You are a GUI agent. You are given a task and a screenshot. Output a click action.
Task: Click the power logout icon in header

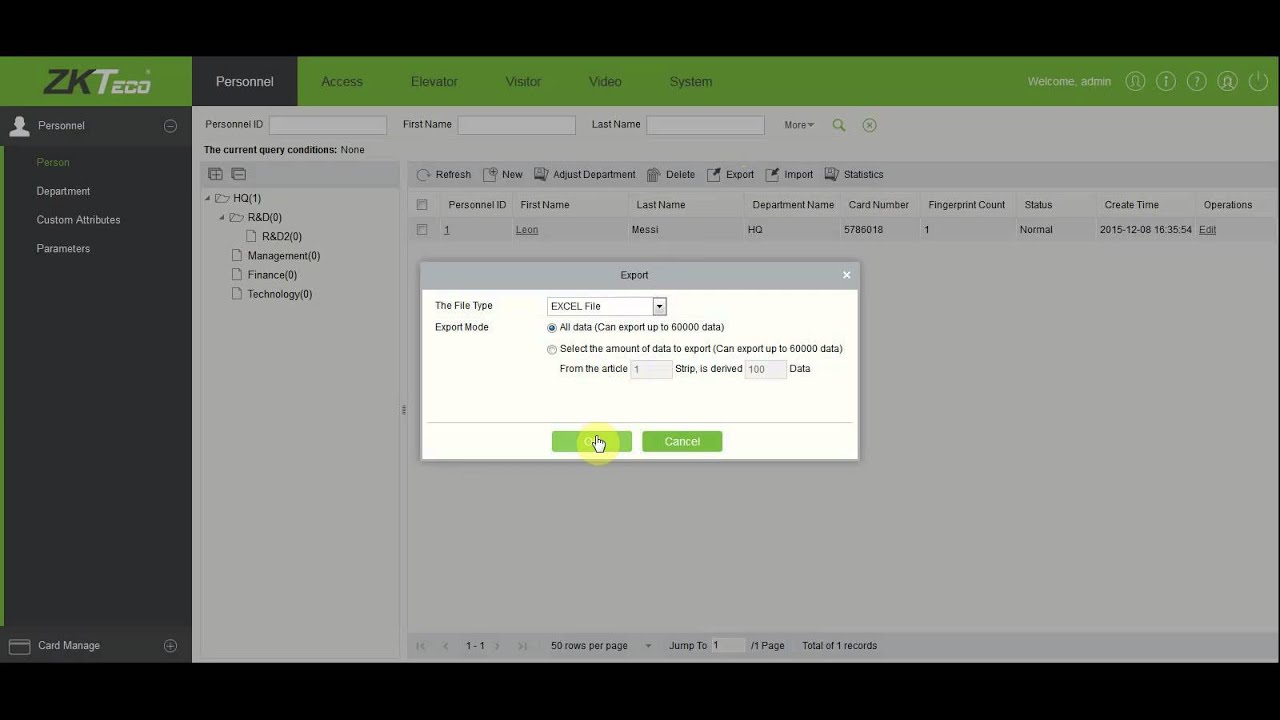tap(1259, 82)
